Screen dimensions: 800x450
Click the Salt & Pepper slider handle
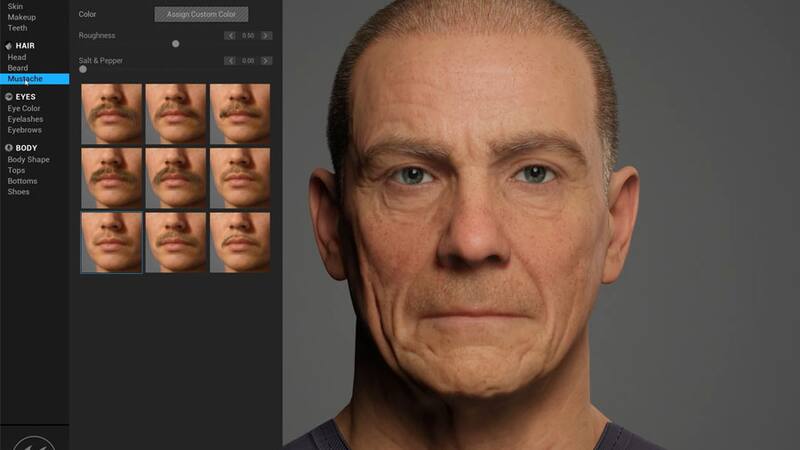pyautogui.click(x=83, y=69)
